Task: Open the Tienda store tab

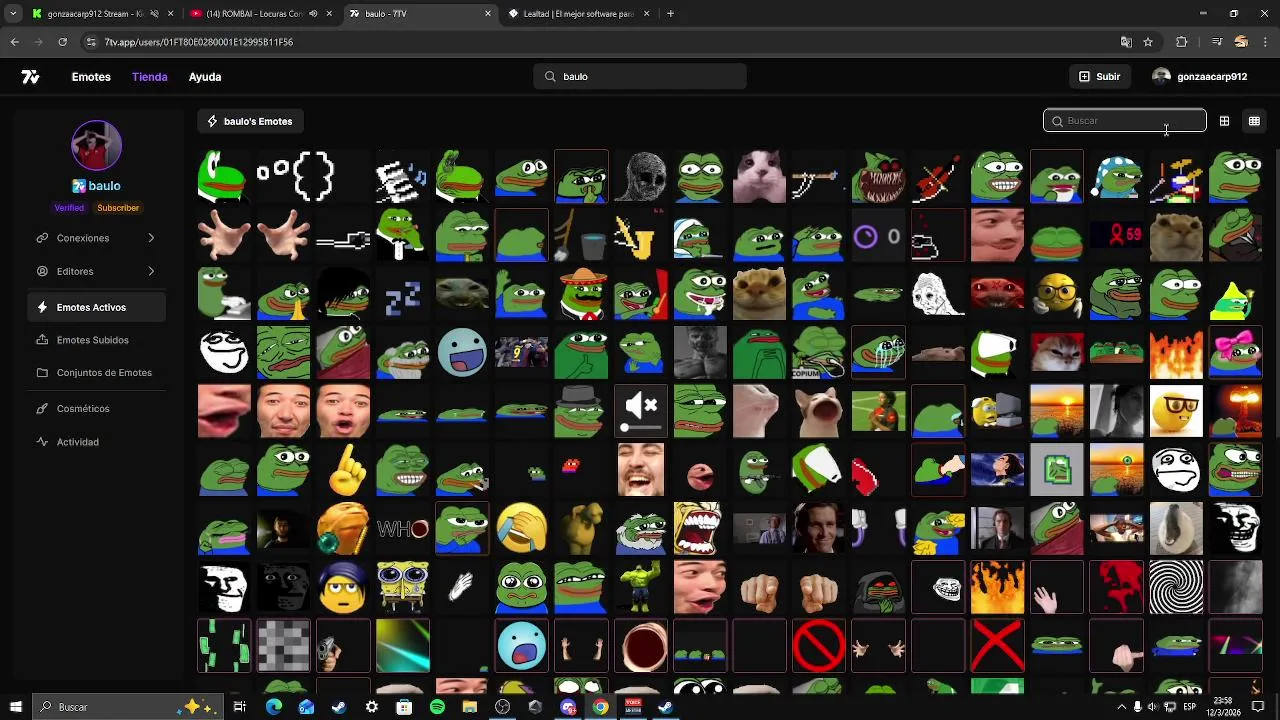Action: pyautogui.click(x=150, y=77)
